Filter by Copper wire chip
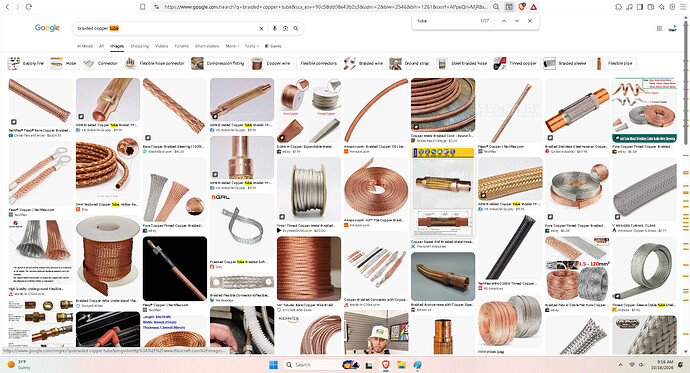This screenshot has height=373, width=690. 272,63
